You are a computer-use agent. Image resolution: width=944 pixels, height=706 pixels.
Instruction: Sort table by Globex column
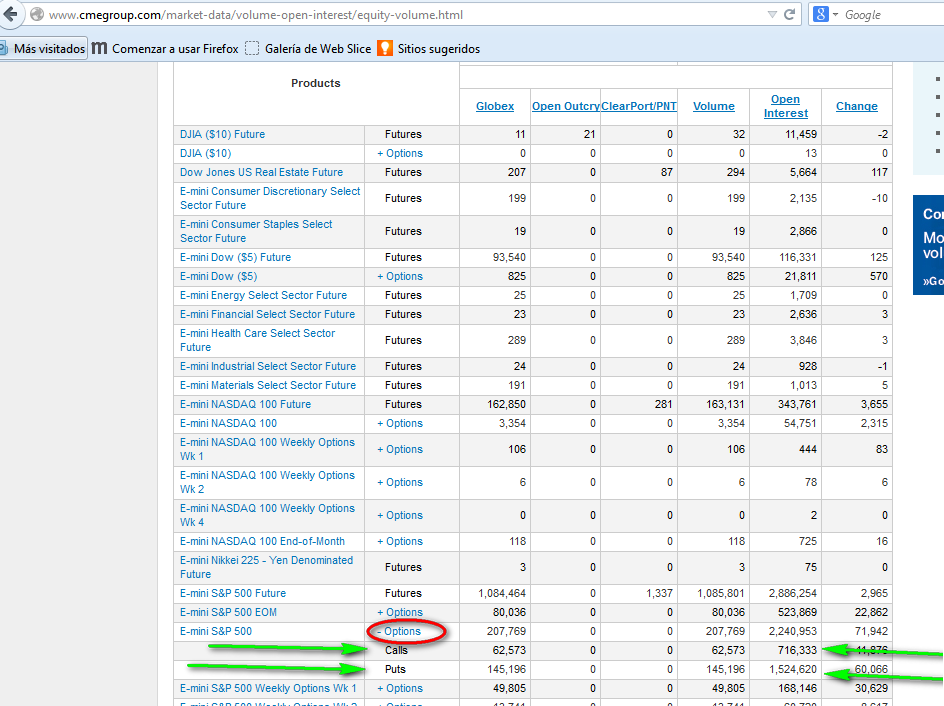click(495, 106)
